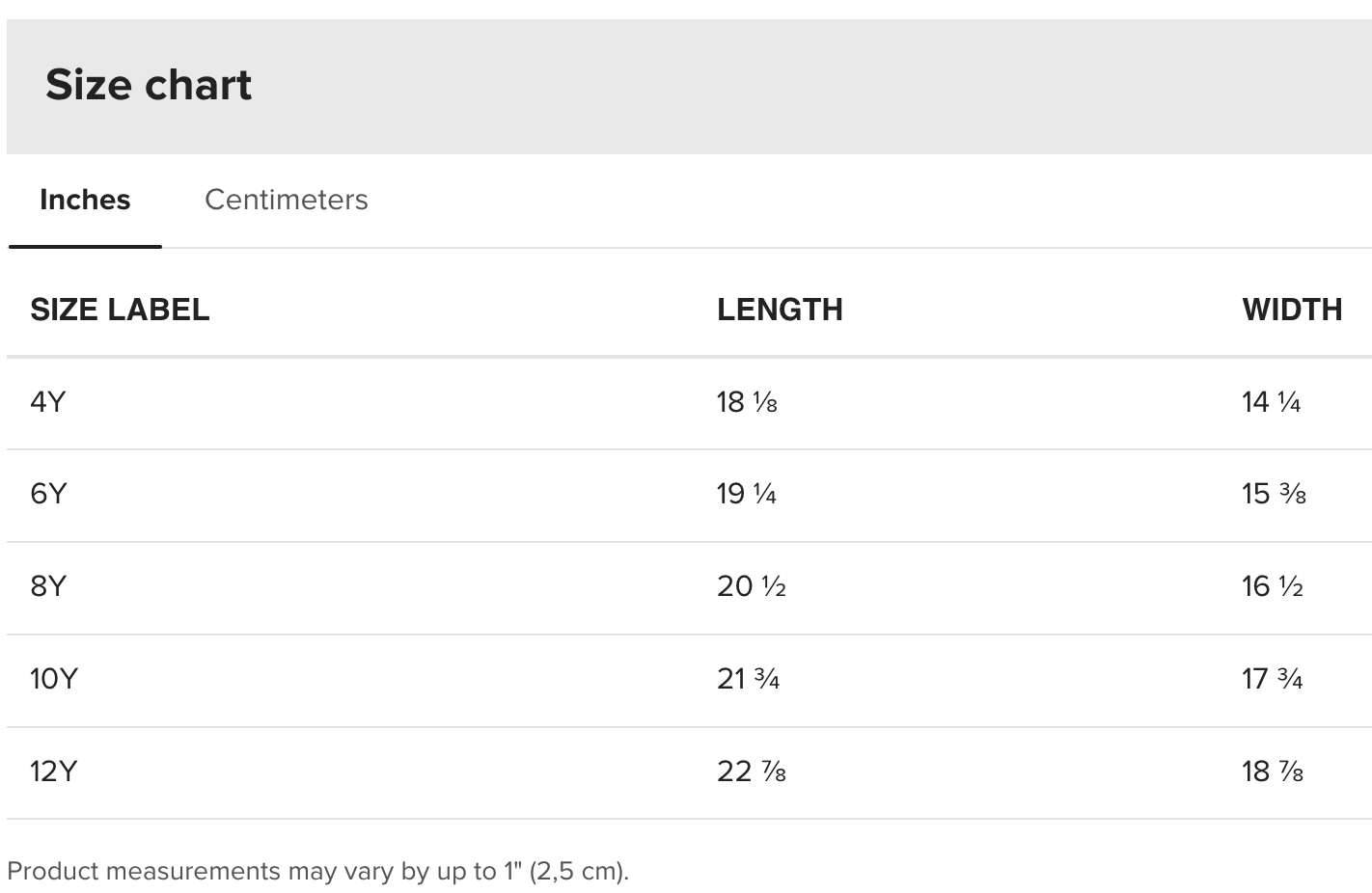Select the 10Y size row label

click(53, 679)
